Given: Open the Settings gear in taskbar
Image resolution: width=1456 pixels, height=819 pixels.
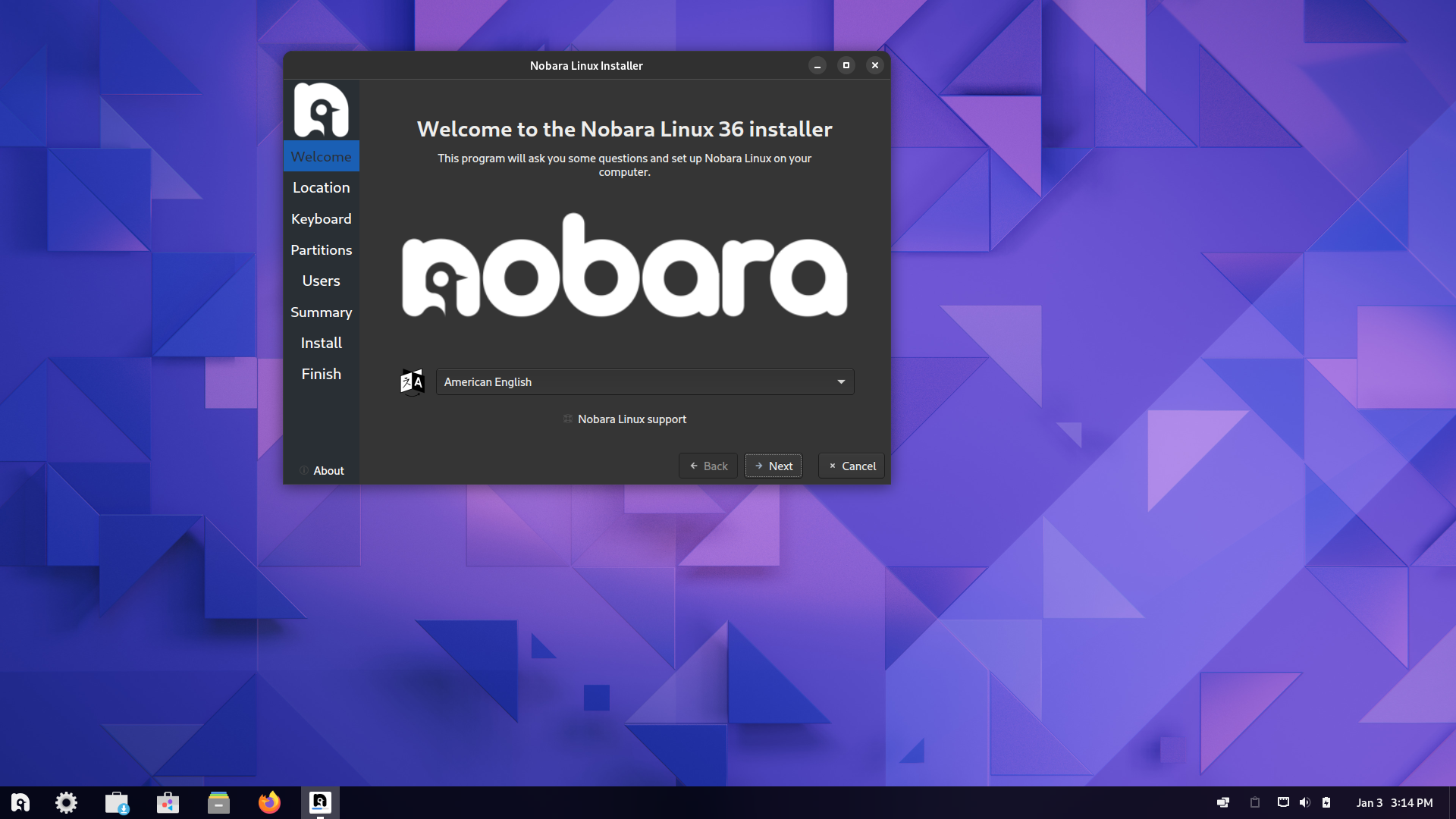Looking at the screenshot, I should (66, 802).
